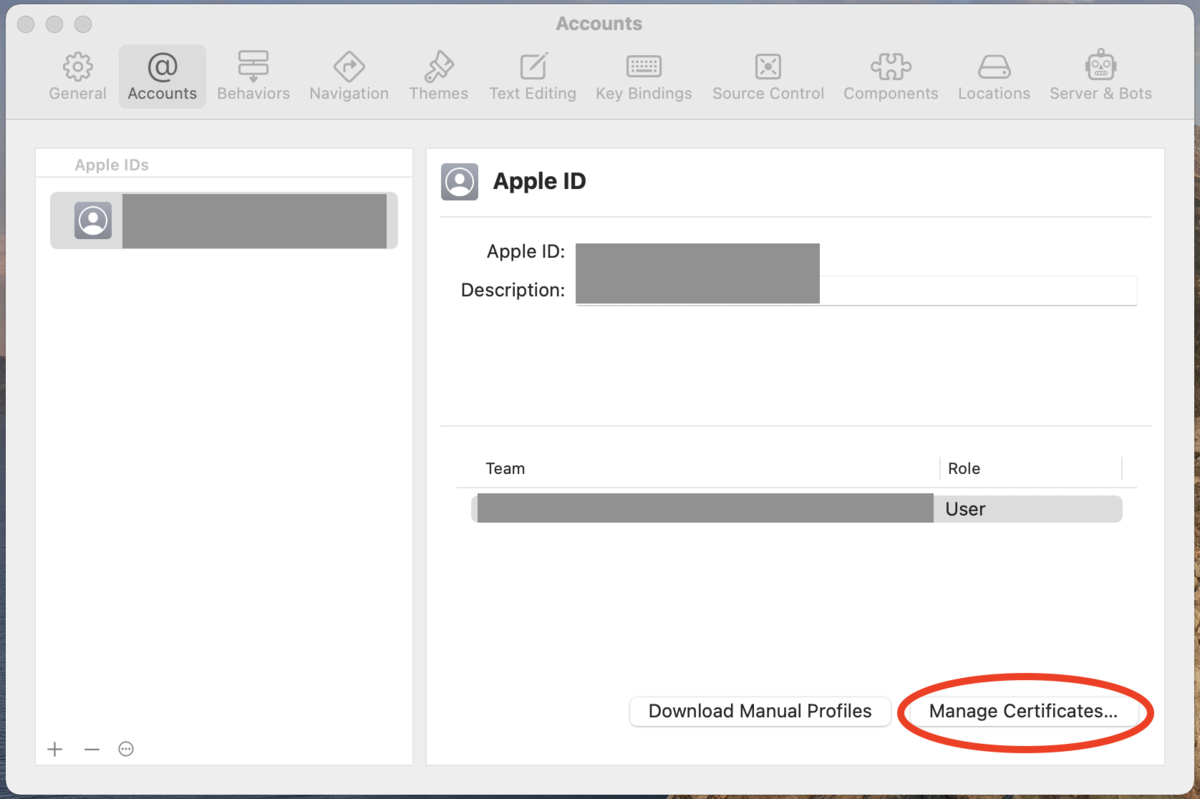This screenshot has height=799, width=1200.
Task: Open Source Control preferences
Action: [x=768, y=77]
